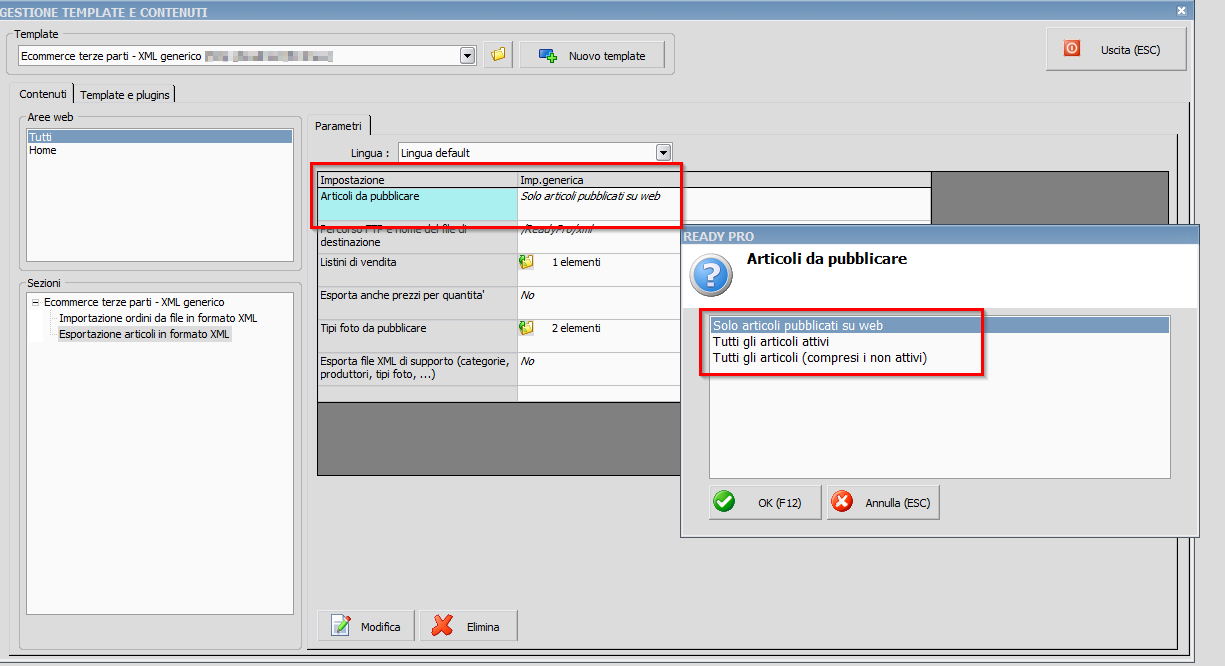Switch to the Contenuti tab
This screenshot has height=666, width=1225.
pos(43,94)
